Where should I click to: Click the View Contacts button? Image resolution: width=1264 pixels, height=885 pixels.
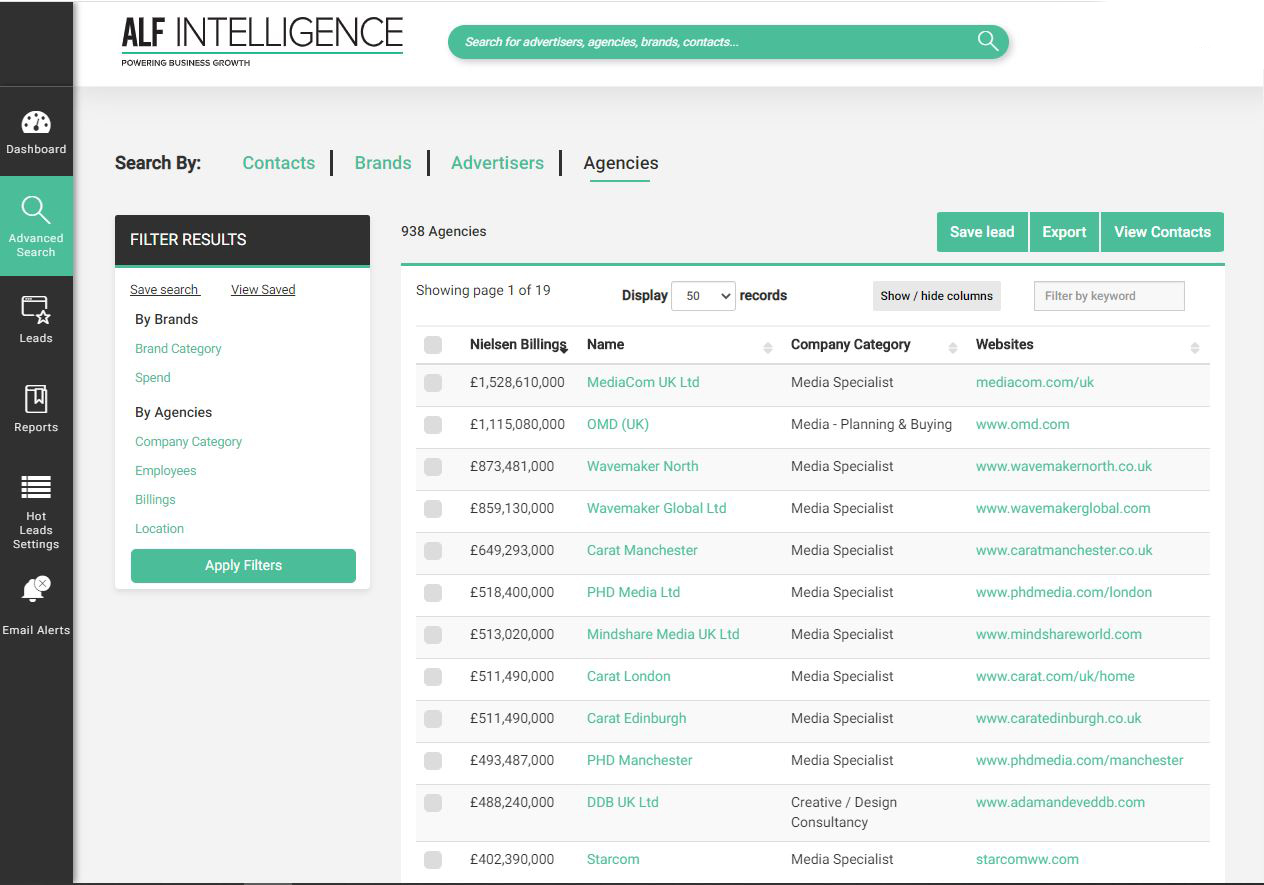(1162, 232)
